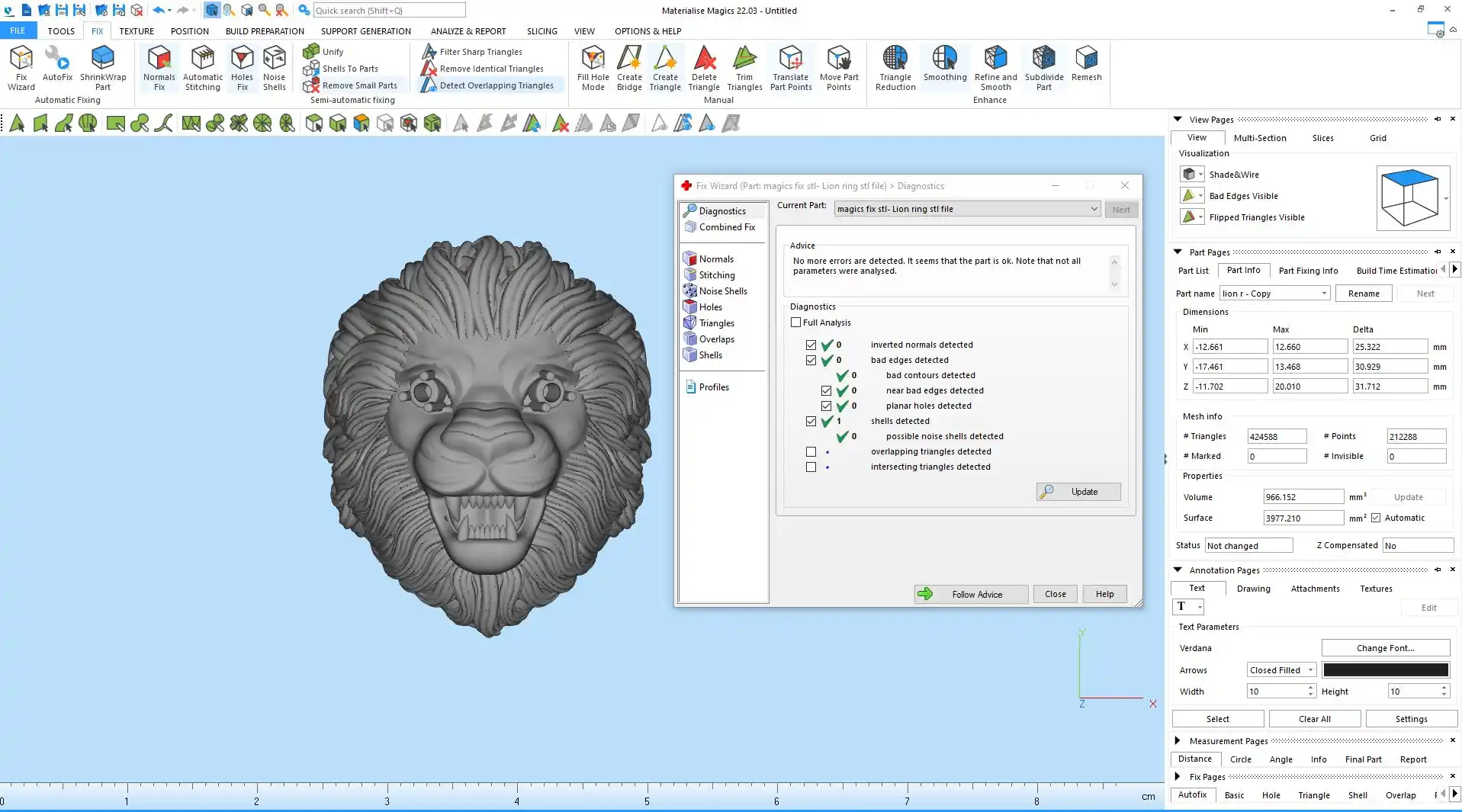Check overlapping triangles detected option
This screenshot has height=812, width=1462.
[811, 452]
